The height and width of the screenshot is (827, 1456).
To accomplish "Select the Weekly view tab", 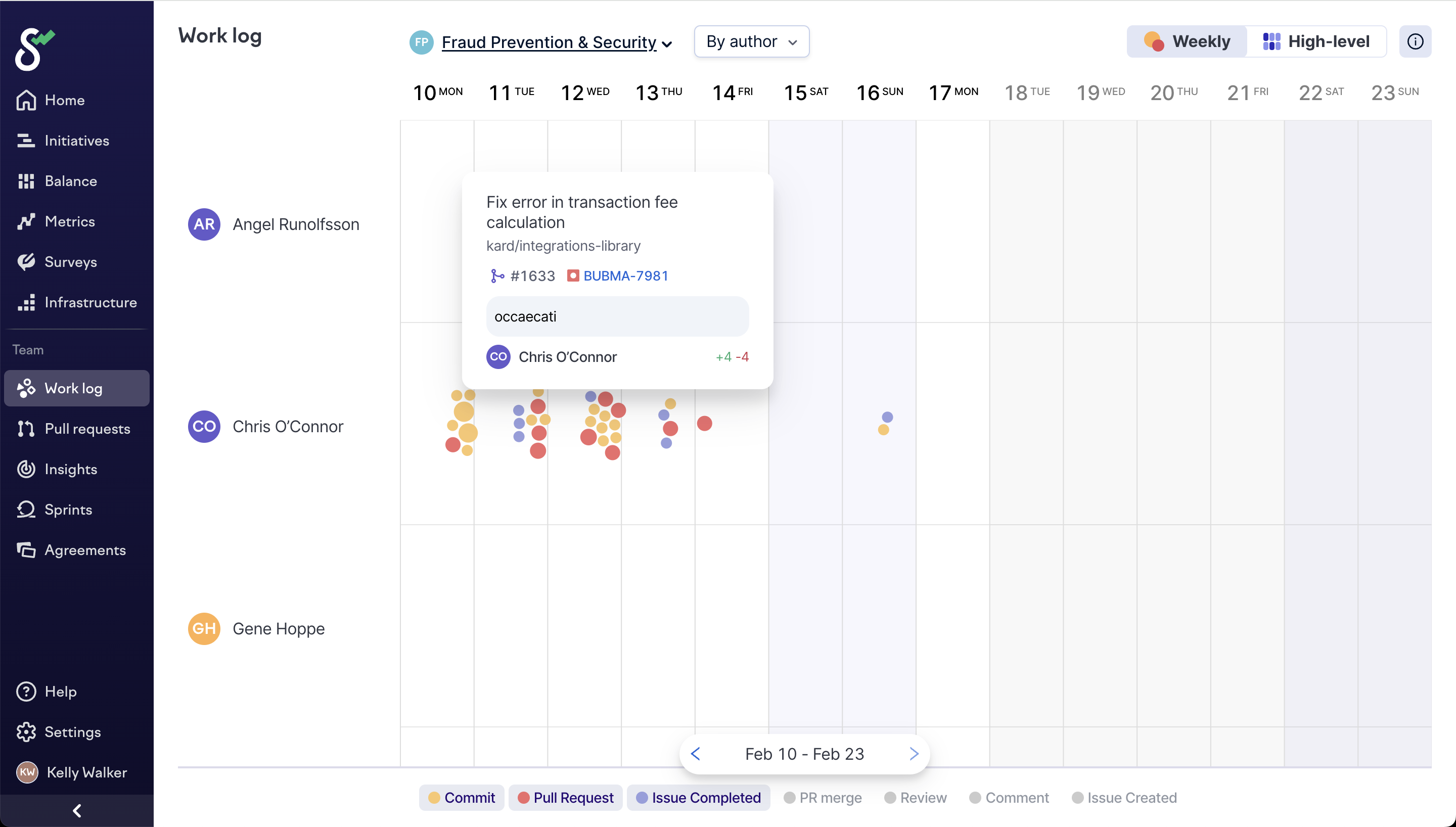I will click(1187, 41).
